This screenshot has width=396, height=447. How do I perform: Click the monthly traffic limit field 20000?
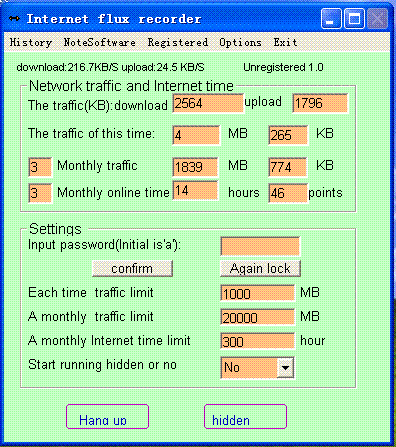coord(257,317)
